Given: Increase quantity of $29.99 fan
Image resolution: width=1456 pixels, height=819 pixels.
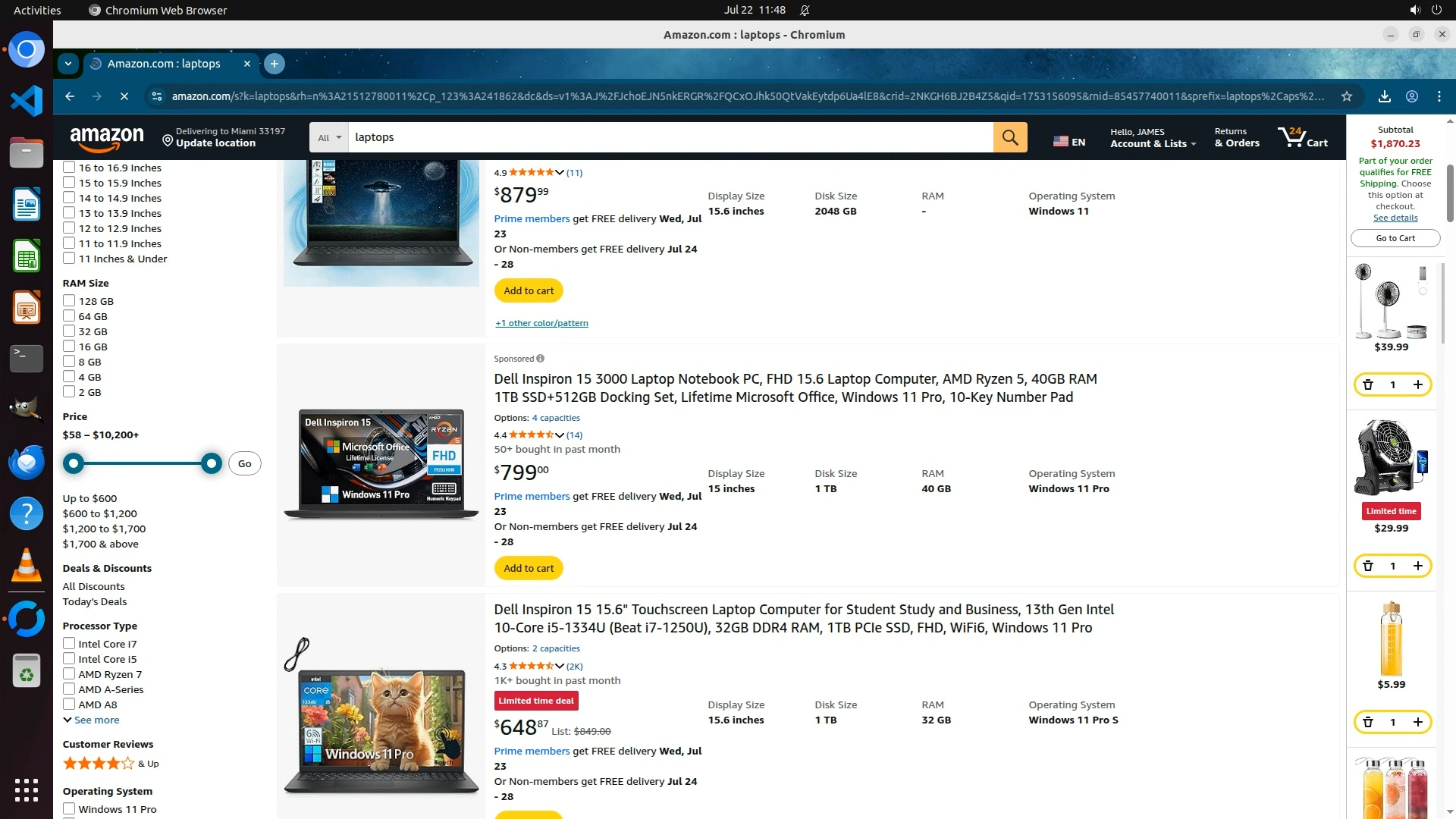Looking at the screenshot, I should (1417, 566).
